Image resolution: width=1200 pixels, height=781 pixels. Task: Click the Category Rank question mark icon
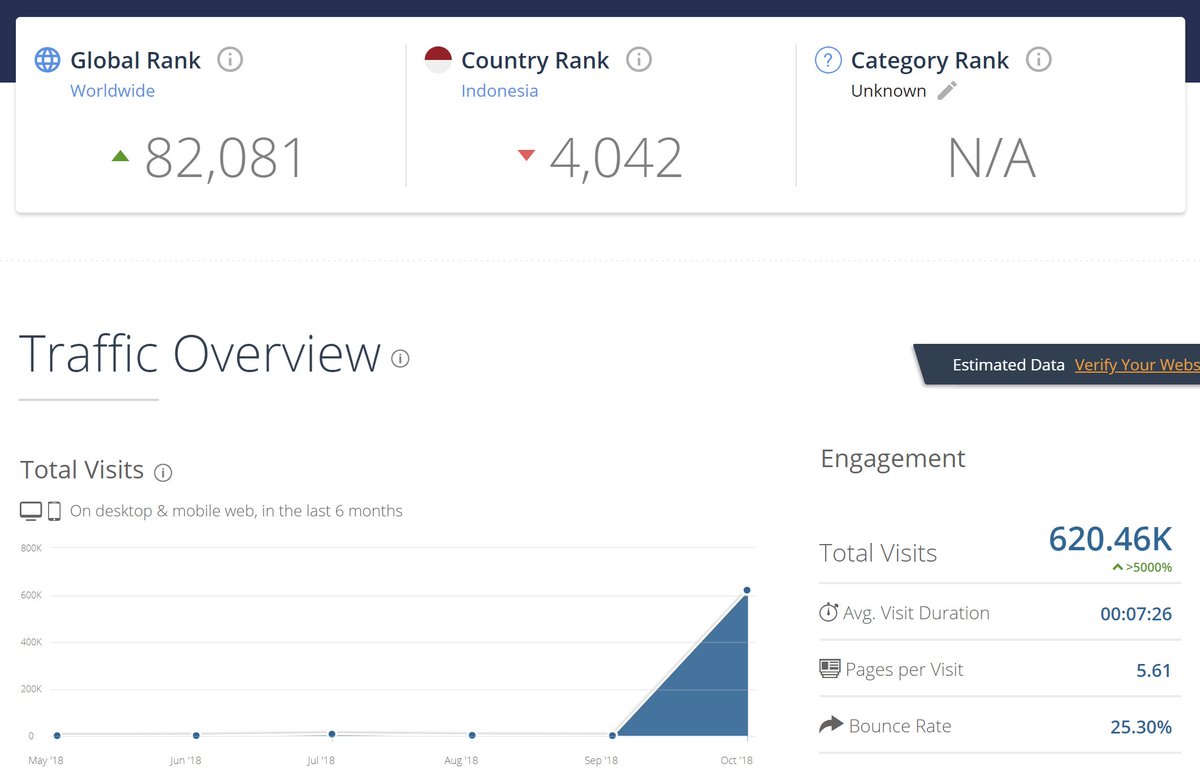click(828, 60)
